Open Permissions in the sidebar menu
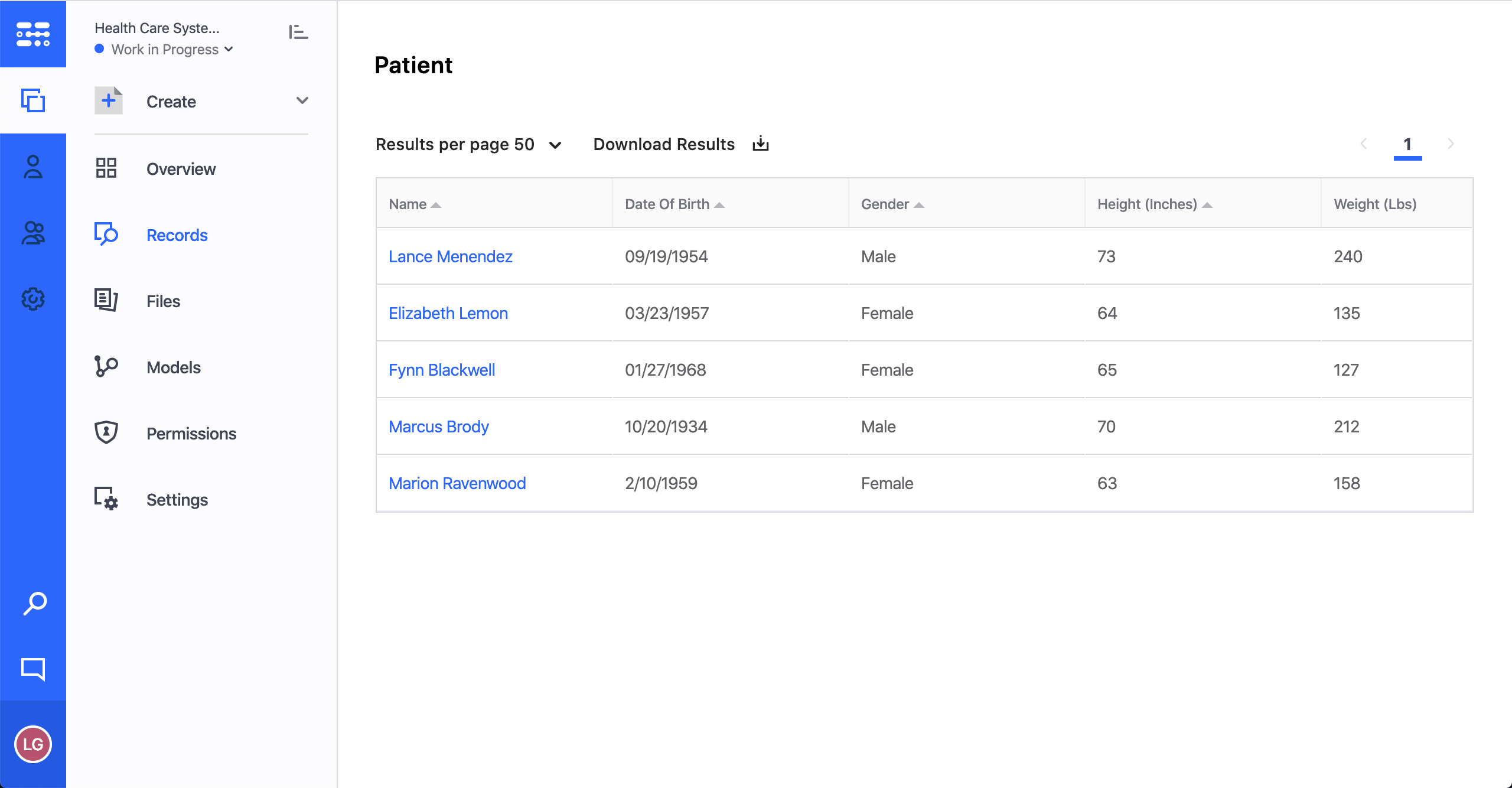 tap(191, 434)
